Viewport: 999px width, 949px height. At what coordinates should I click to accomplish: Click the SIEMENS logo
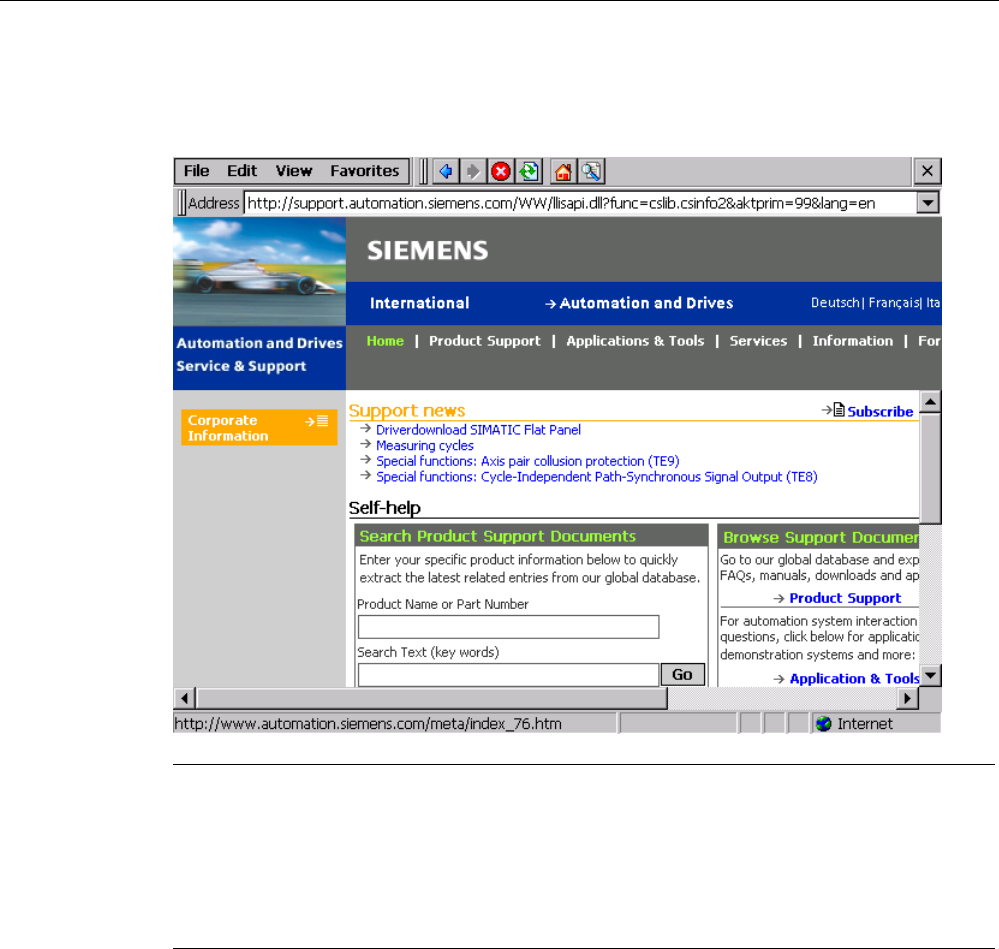(428, 251)
